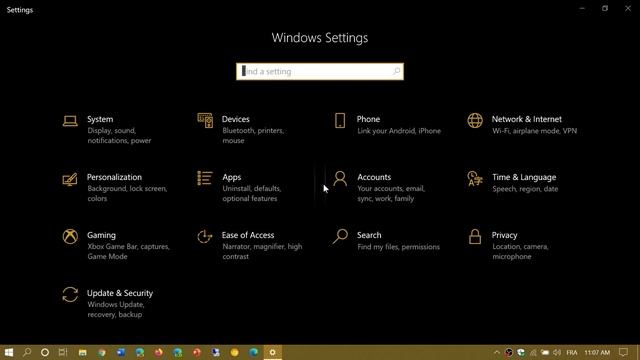Open Ease of Access settings

[x=250, y=245]
